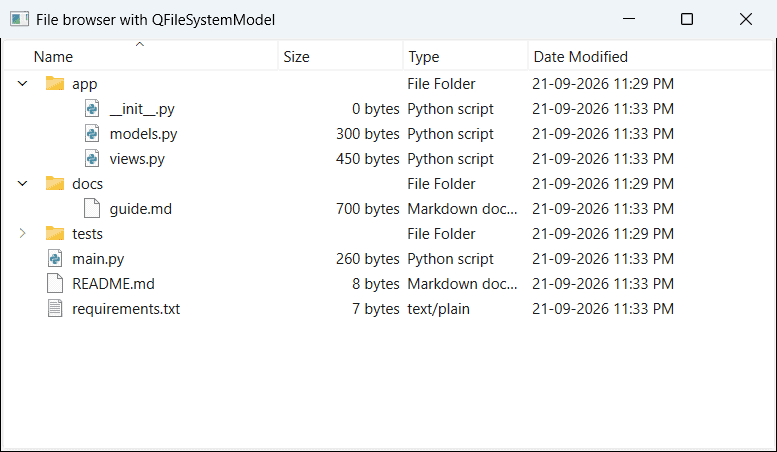Screen dimensions: 777x452
Task: Click the Python icon beside models.py
Action: pos(92,133)
